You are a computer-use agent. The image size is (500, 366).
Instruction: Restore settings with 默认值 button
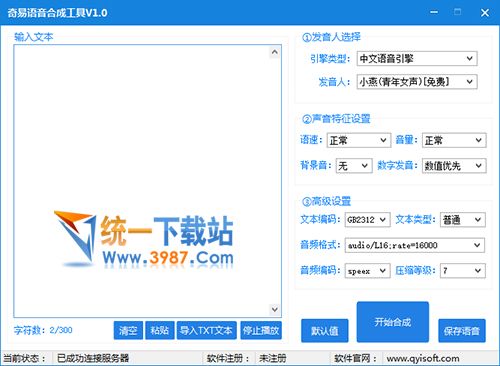pos(325,331)
